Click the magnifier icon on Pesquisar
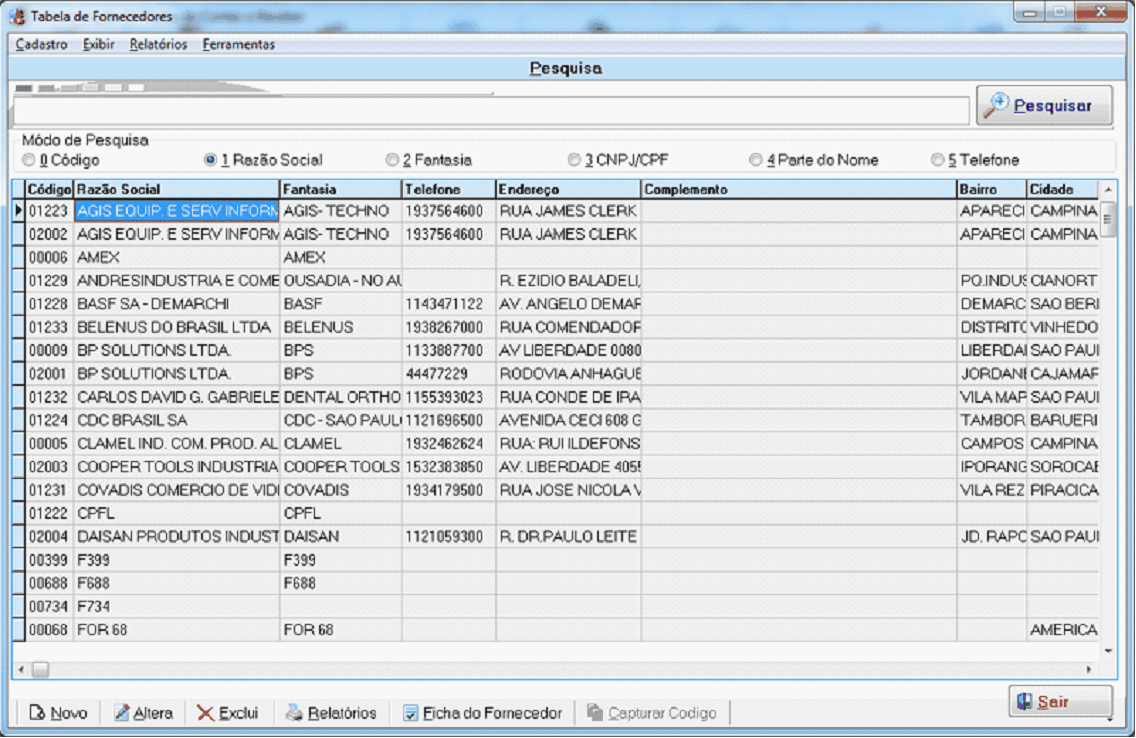This screenshot has height=738, width=1136. tap(996, 106)
